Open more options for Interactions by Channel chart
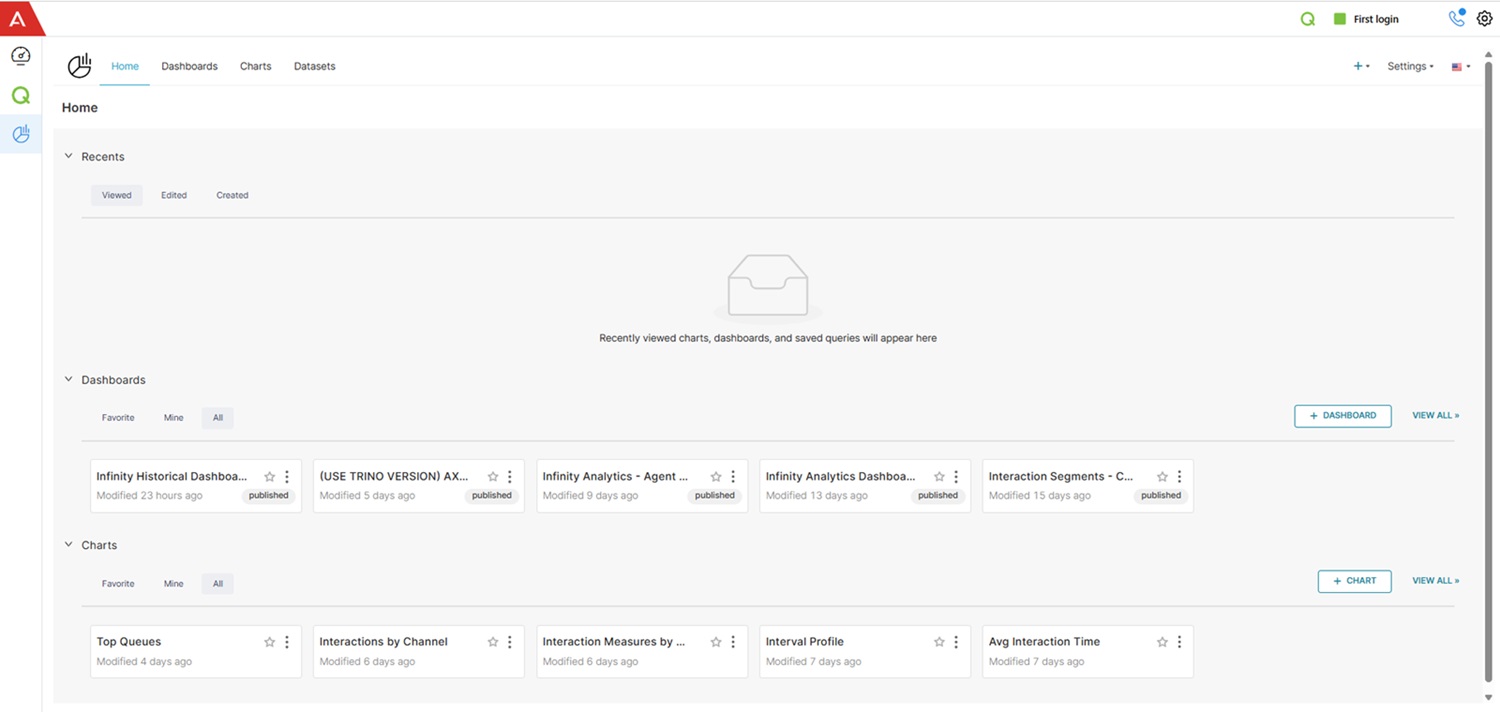Viewport: 1500px width, 712px height. point(510,642)
